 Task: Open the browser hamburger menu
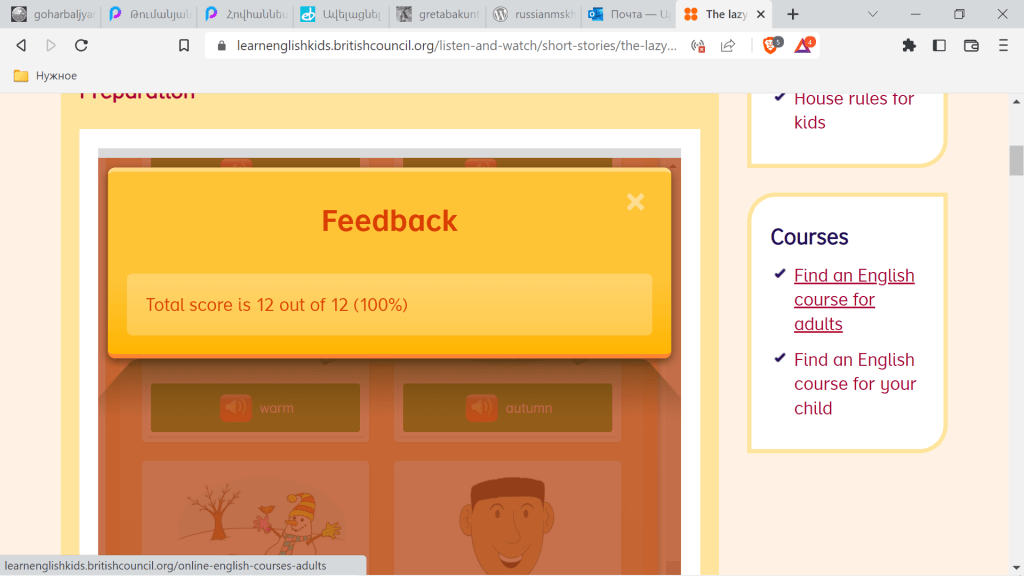(1003, 45)
